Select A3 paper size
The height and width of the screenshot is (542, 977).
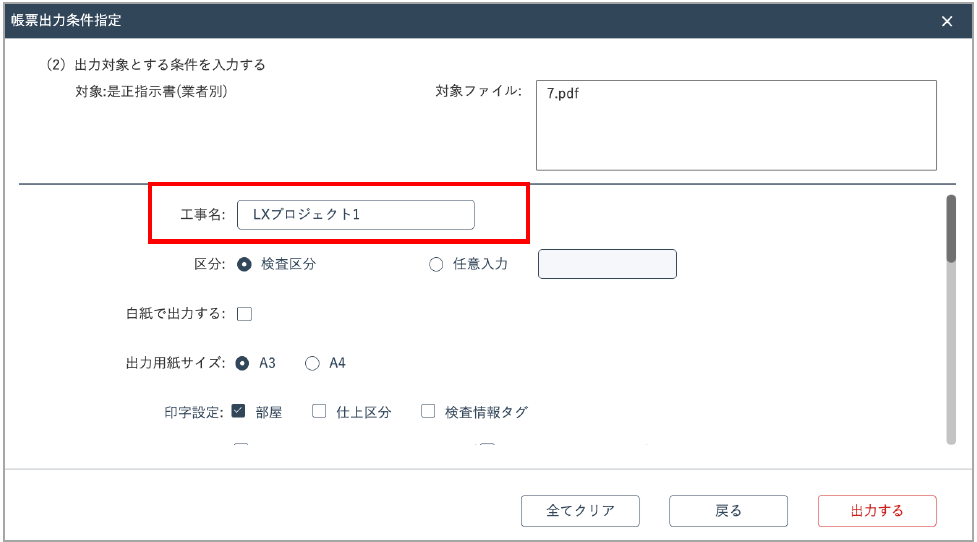(x=243, y=363)
